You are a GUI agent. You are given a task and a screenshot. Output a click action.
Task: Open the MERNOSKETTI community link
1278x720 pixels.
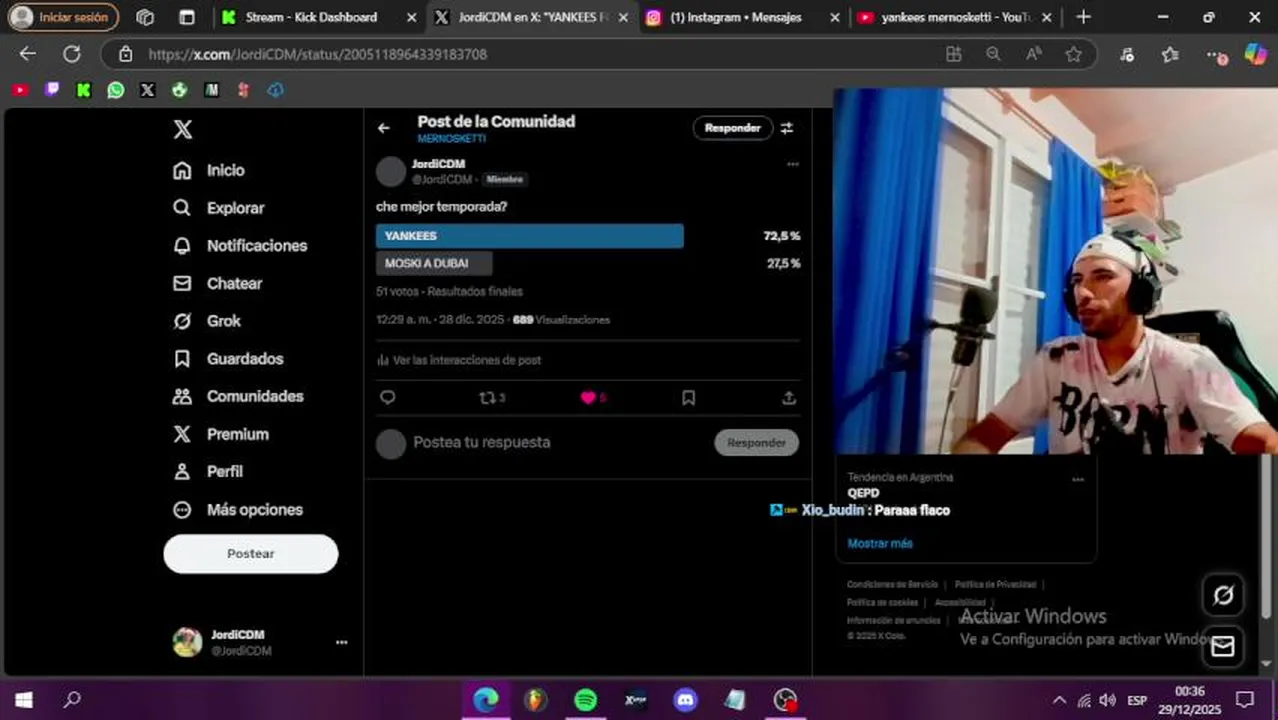pyautogui.click(x=452, y=139)
